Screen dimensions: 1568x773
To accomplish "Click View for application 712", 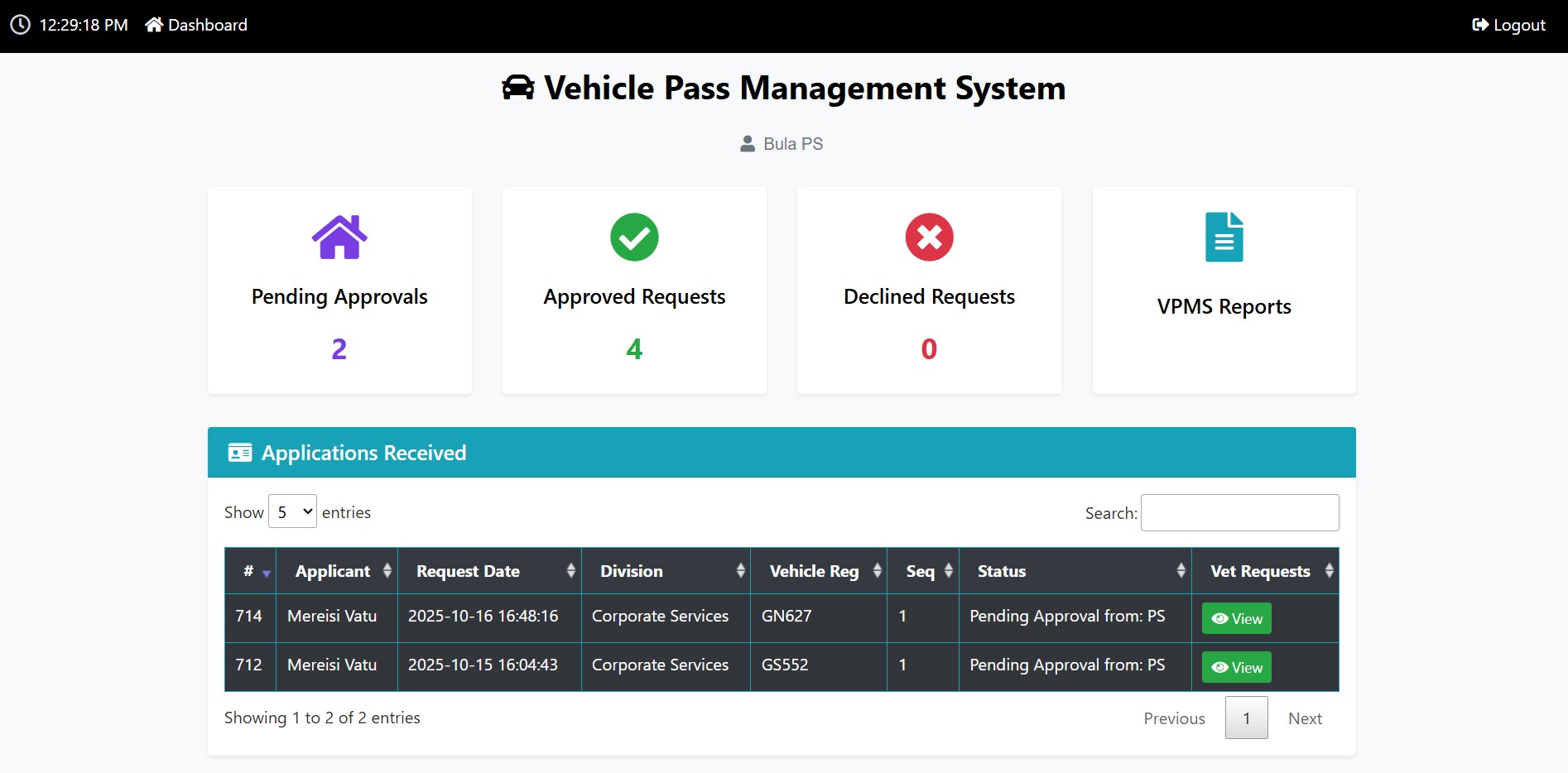I will [x=1236, y=667].
